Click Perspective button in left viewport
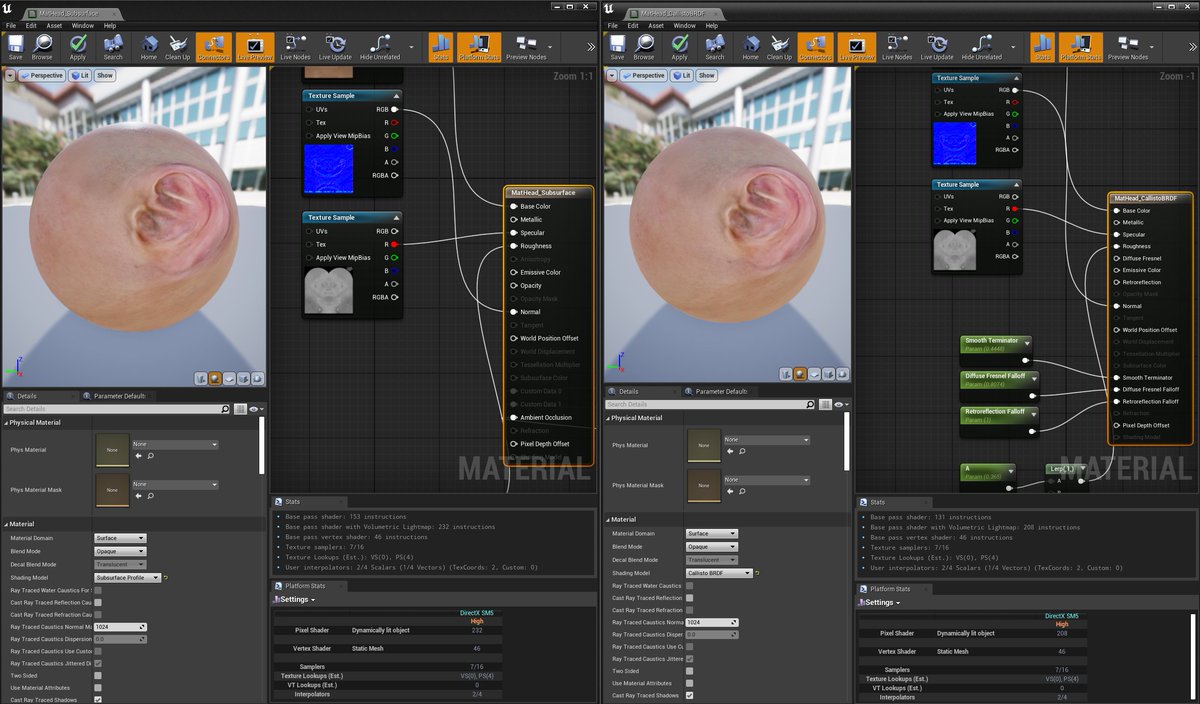1200x704 pixels. (x=41, y=75)
